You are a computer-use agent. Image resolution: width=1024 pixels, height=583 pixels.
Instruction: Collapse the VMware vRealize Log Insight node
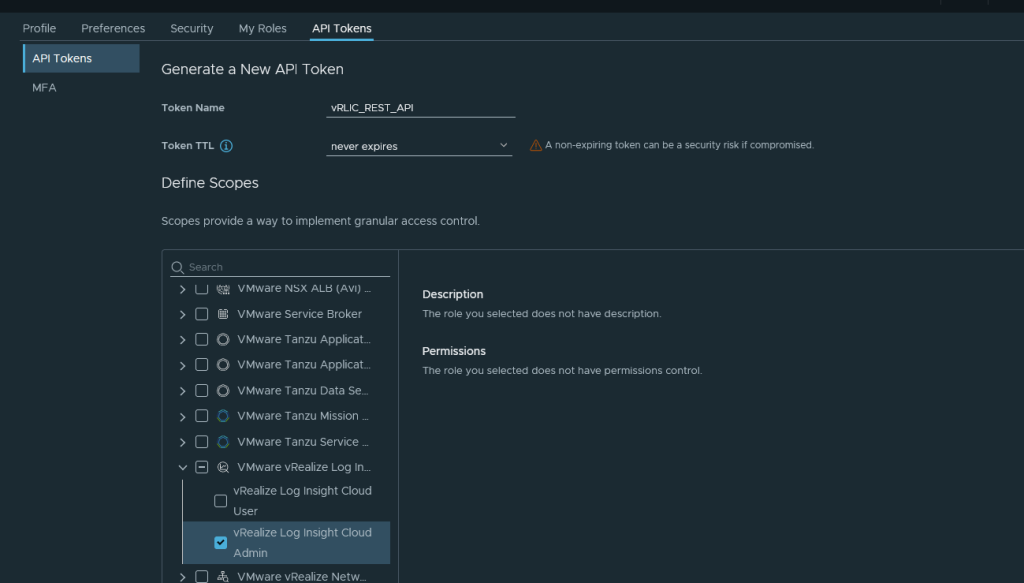point(182,467)
